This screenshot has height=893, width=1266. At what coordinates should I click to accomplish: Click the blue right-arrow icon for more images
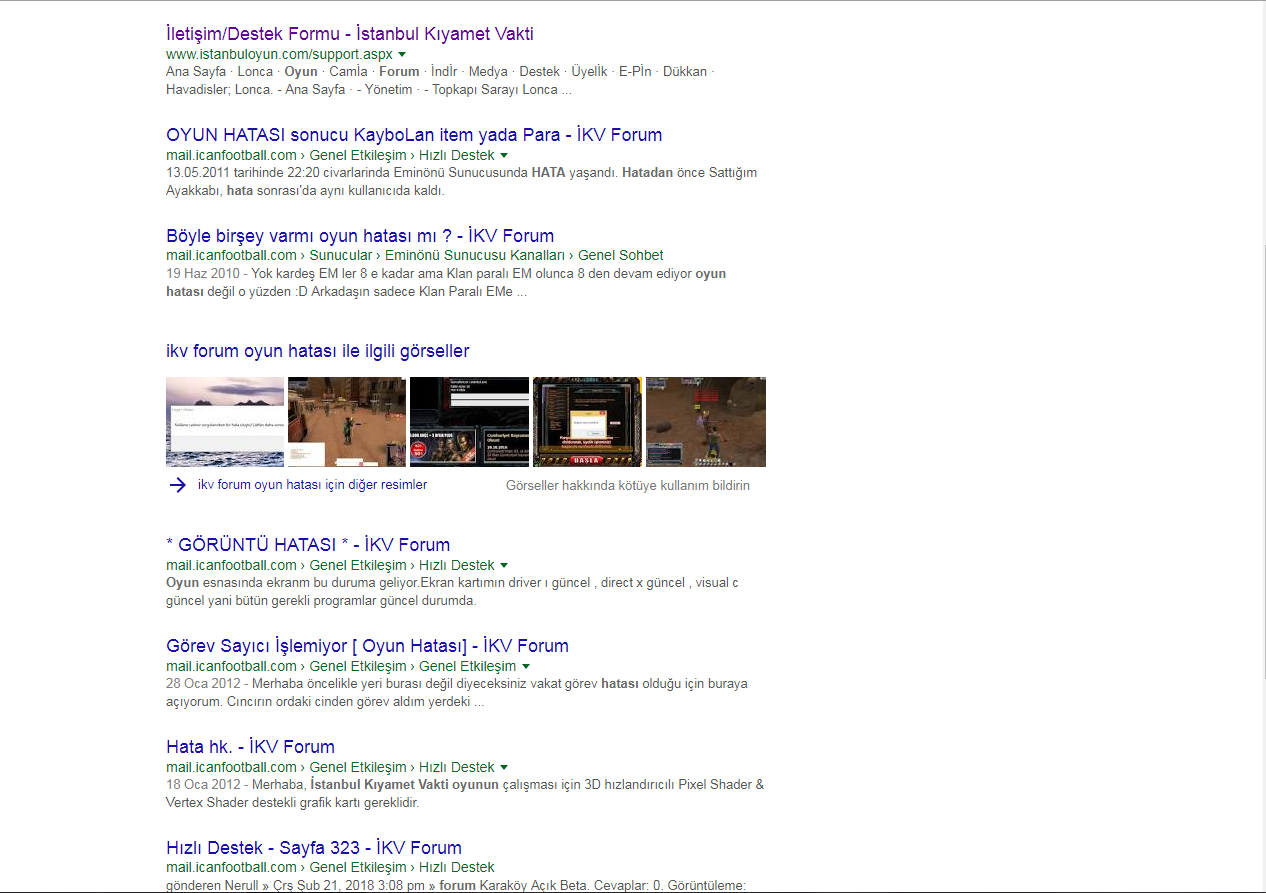(178, 485)
